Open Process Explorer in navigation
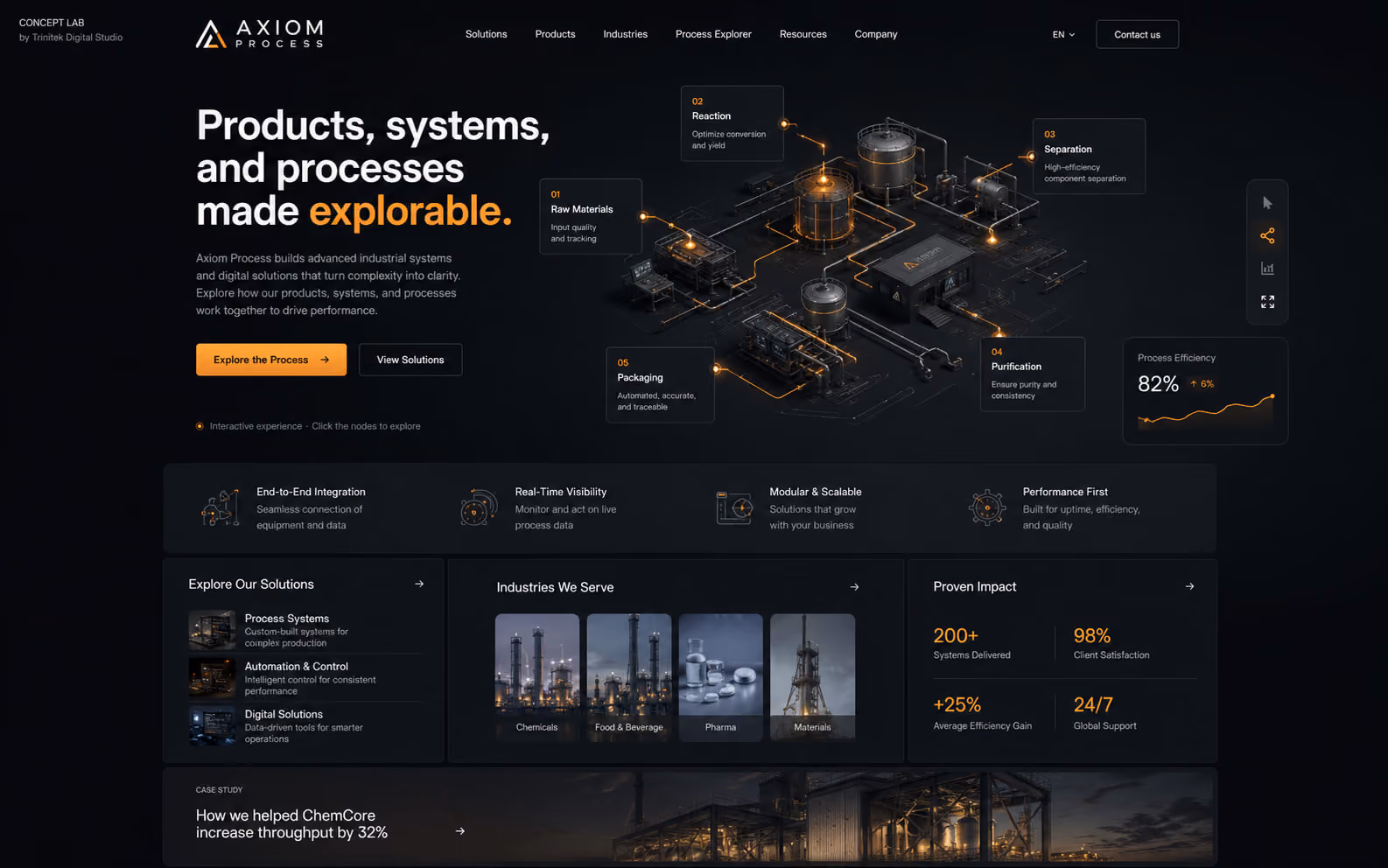 click(x=713, y=34)
